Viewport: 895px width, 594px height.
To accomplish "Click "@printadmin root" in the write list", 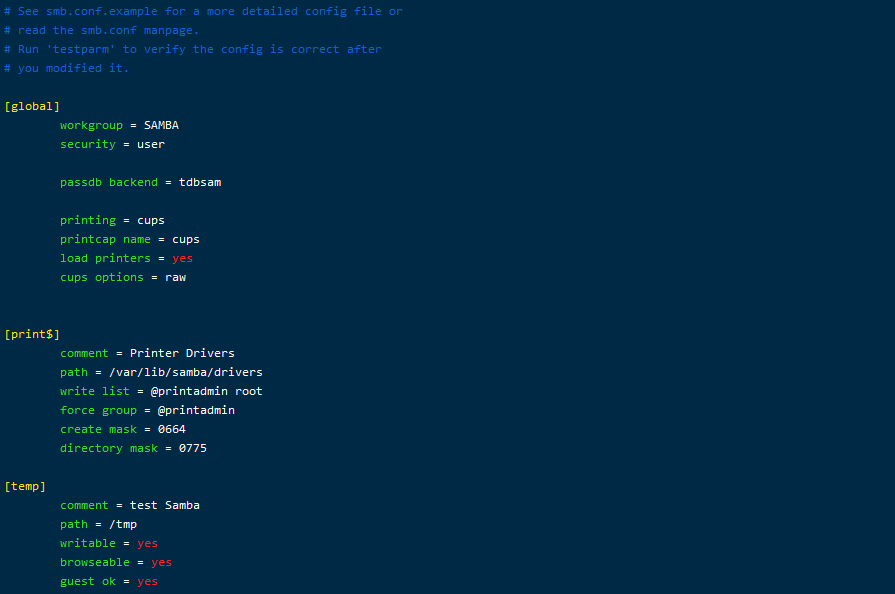I will (206, 391).
